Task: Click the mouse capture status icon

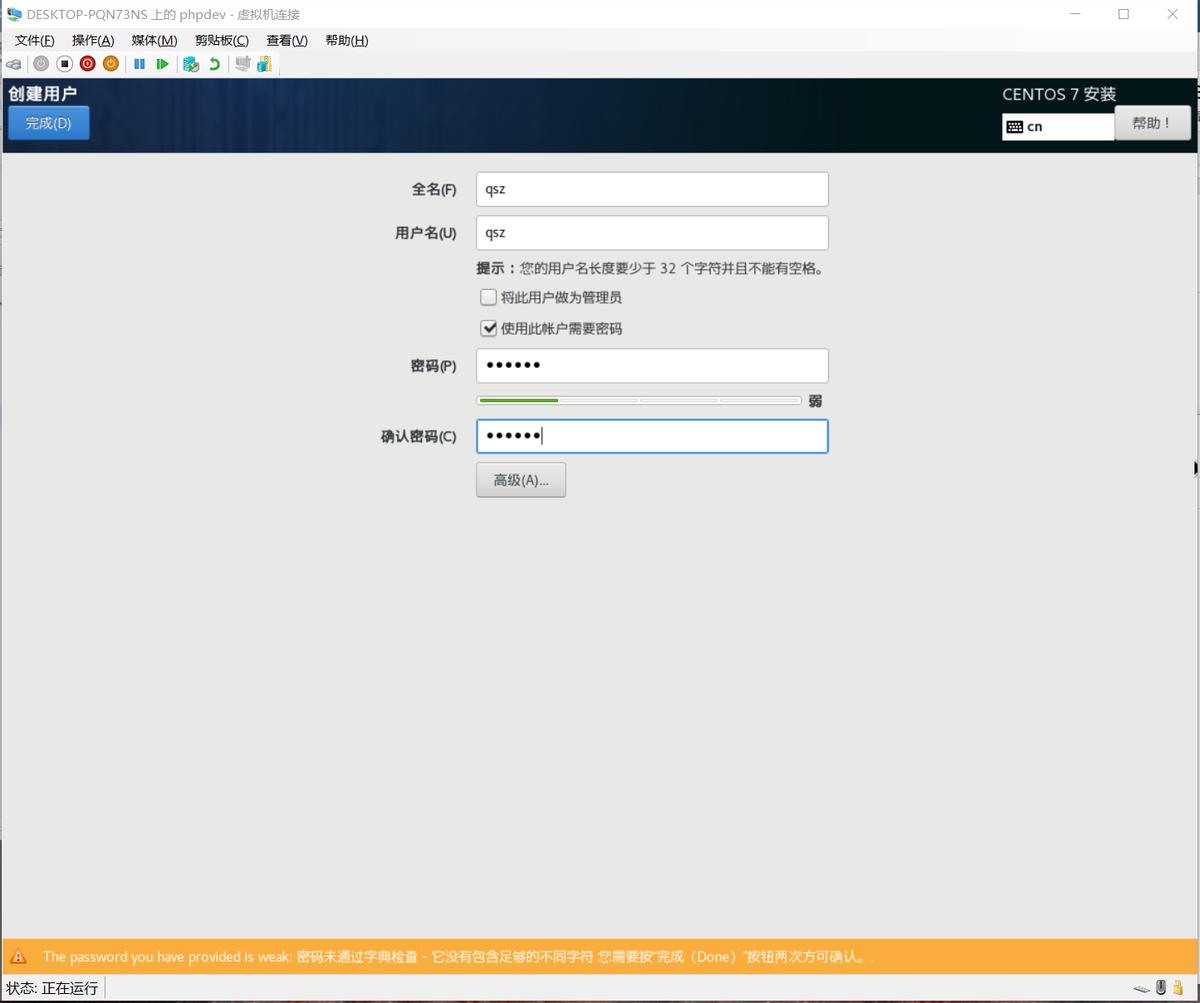Action: (x=1160, y=988)
